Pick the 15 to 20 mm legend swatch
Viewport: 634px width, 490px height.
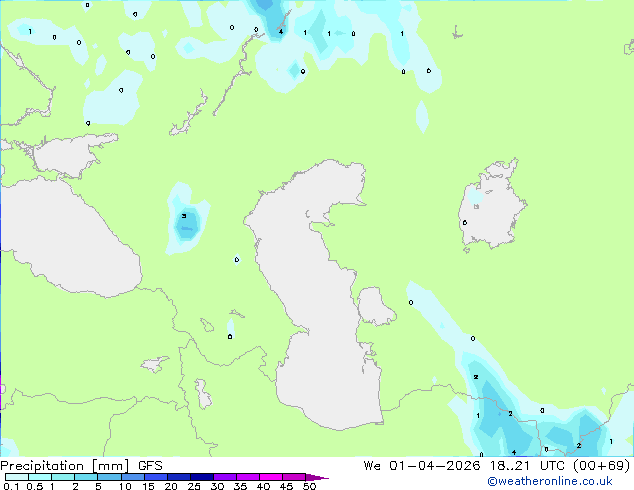(x=156, y=477)
